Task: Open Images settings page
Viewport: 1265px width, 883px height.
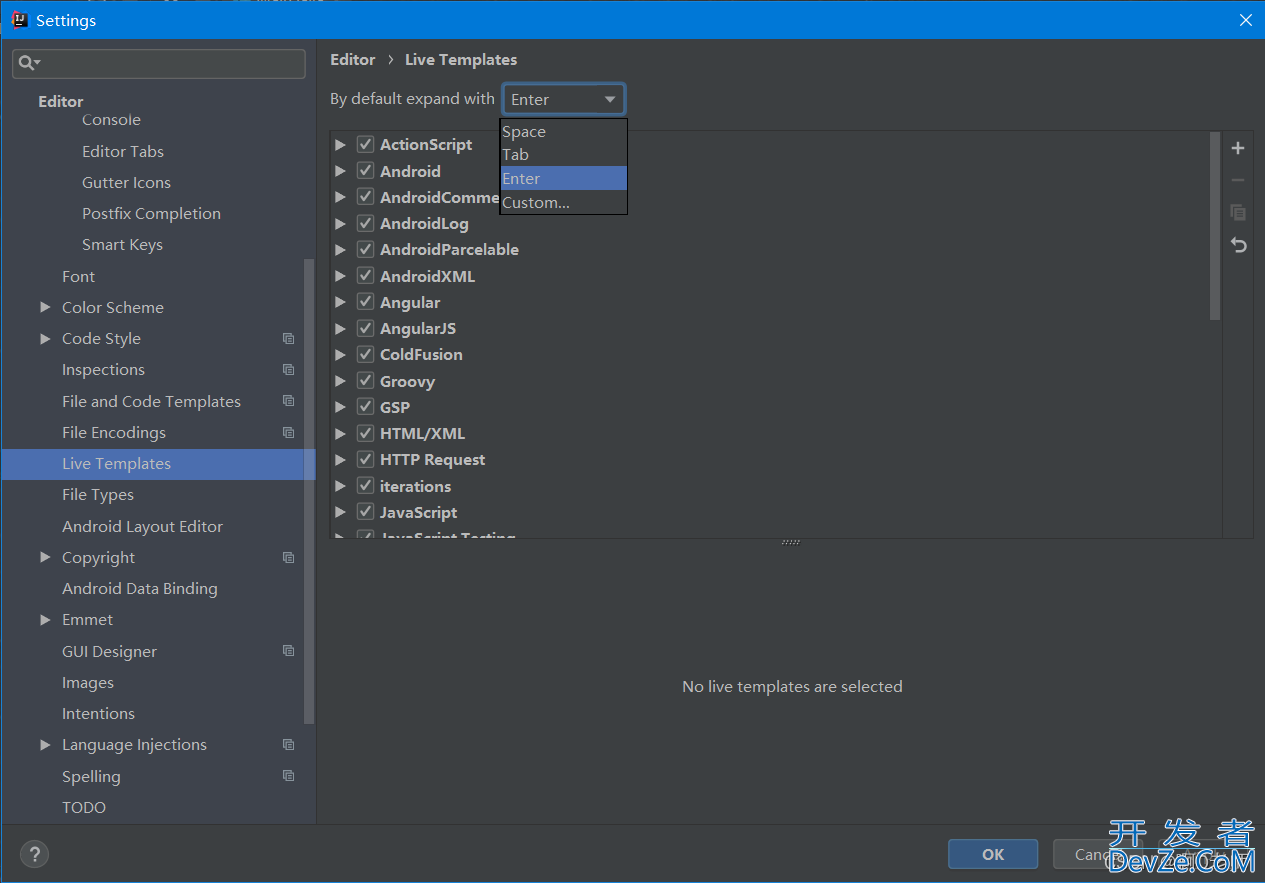Action: pyautogui.click(x=88, y=683)
